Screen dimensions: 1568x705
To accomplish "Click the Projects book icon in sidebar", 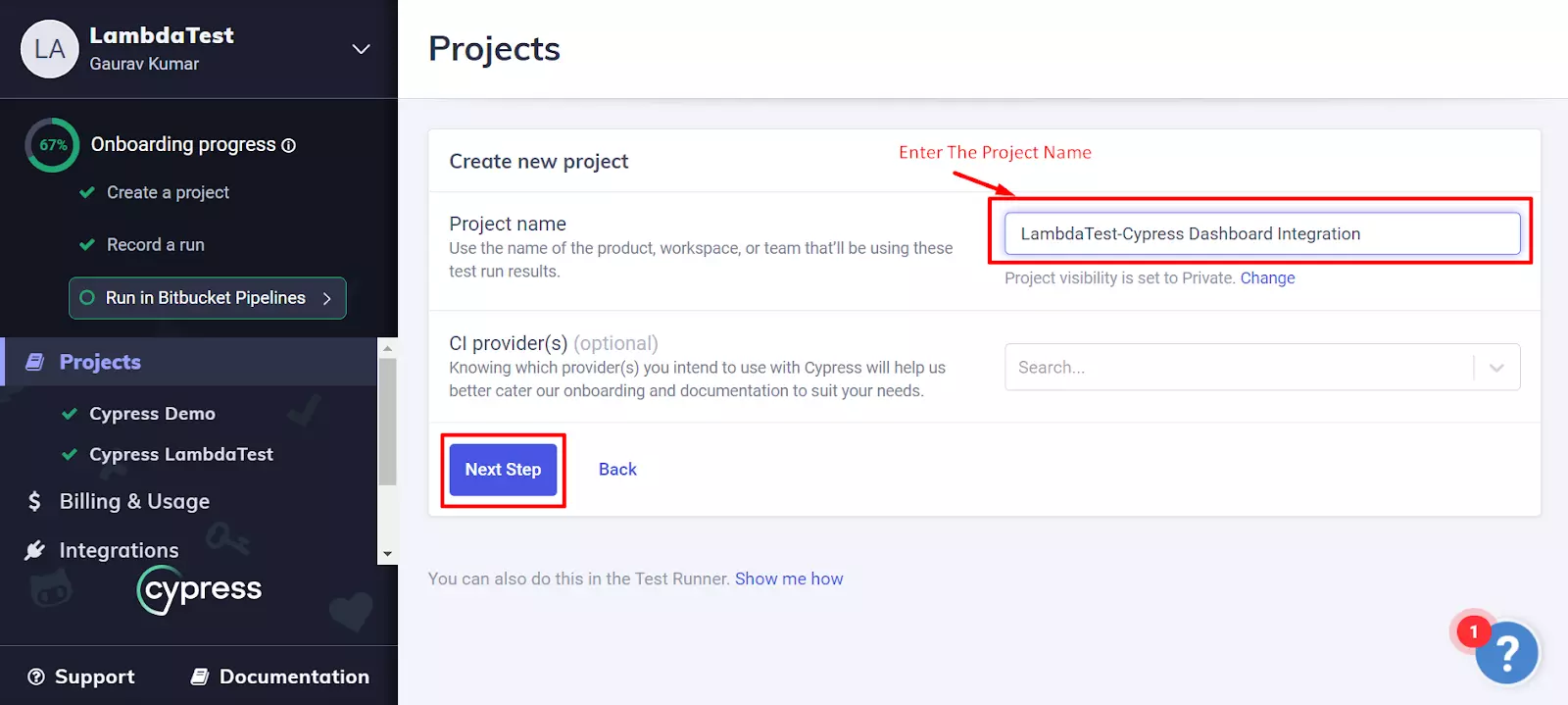I will [x=35, y=362].
